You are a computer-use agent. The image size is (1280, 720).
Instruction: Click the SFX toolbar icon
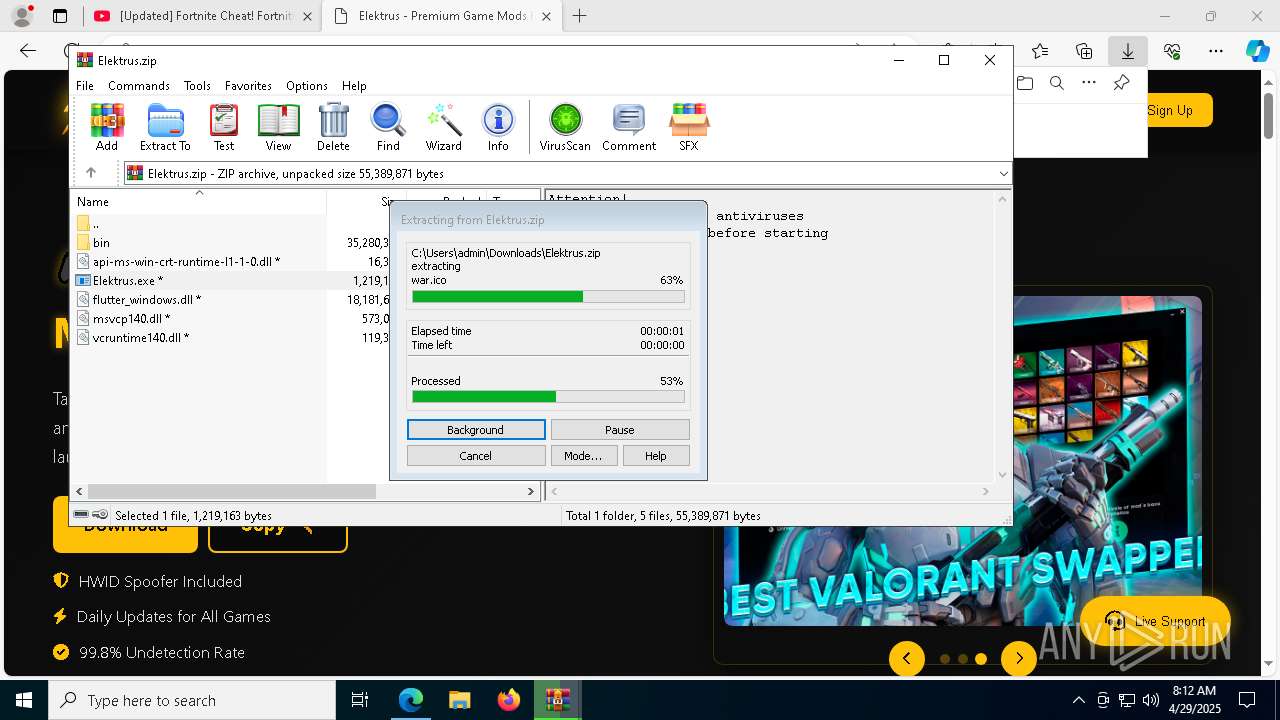(689, 127)
